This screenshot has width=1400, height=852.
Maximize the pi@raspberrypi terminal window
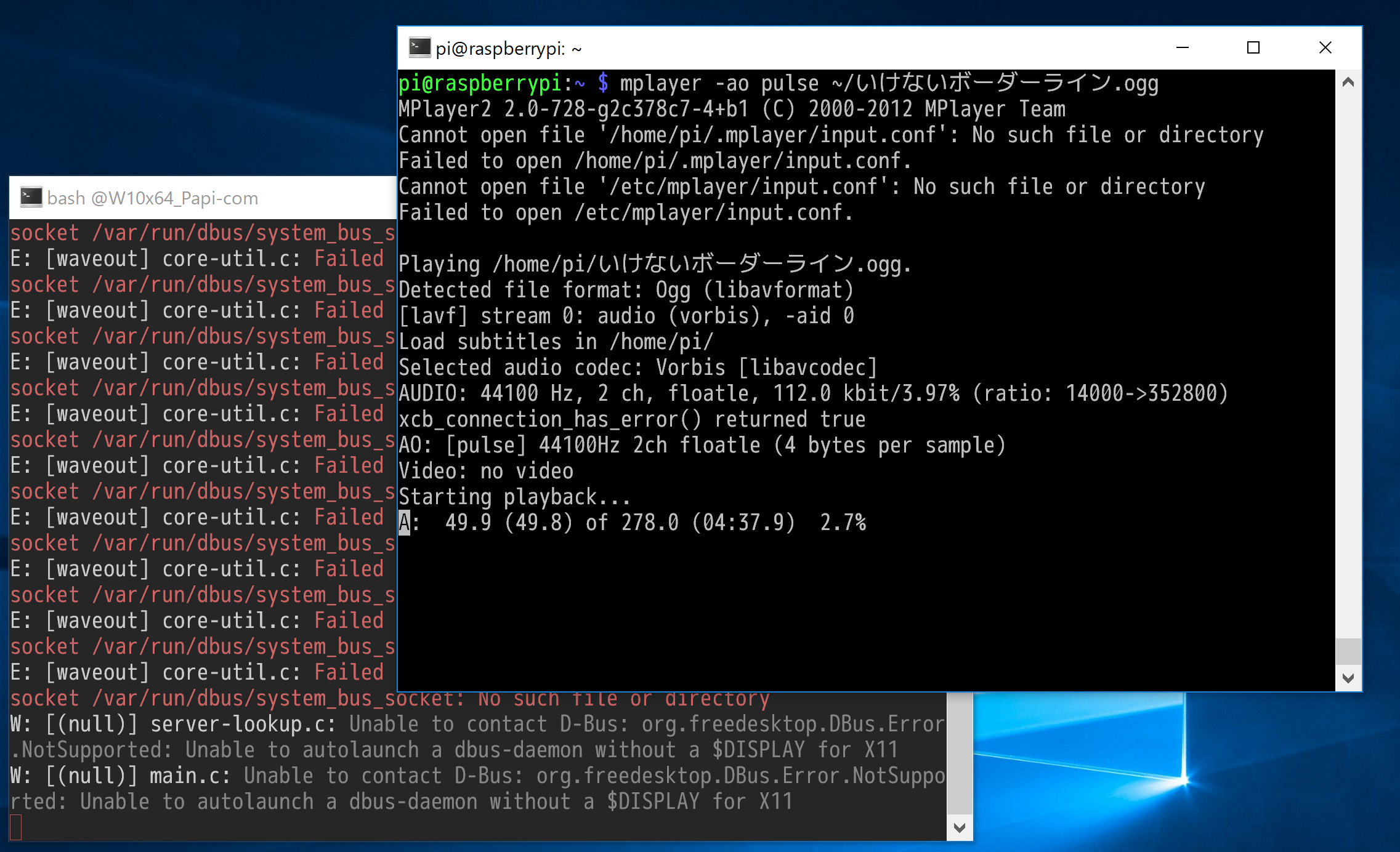[x=1253, y=48]
